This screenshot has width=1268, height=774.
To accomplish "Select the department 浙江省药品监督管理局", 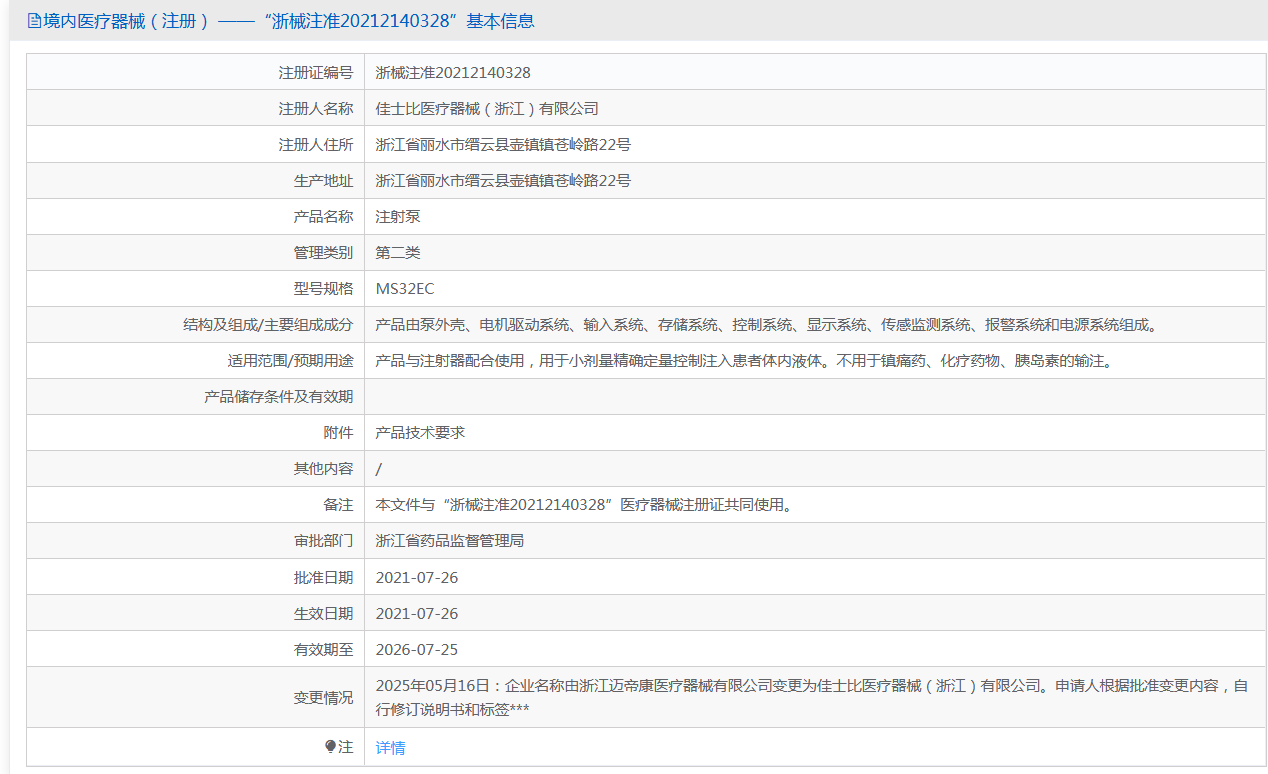I will coord(450,541).
